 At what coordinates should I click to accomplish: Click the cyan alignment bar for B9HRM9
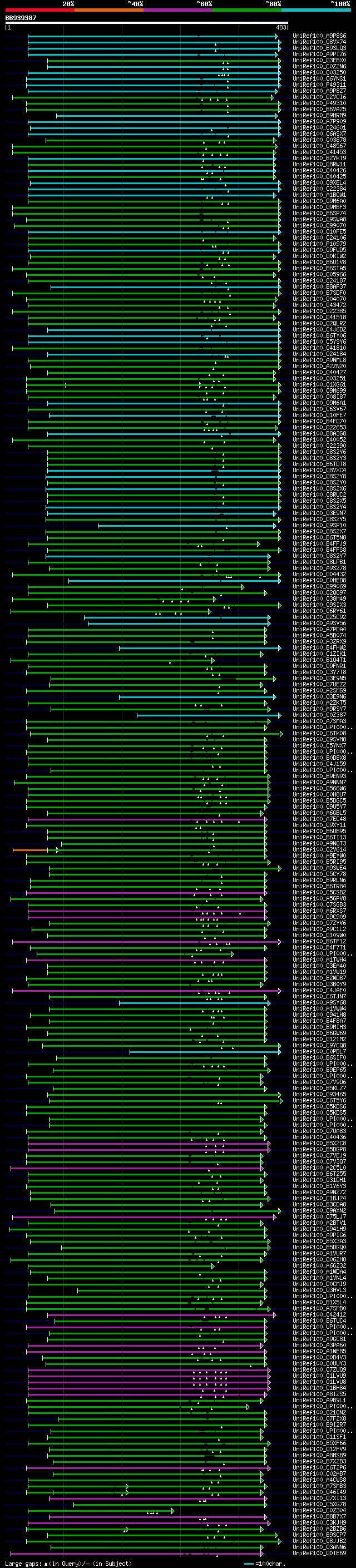click(x=167, y=116)
